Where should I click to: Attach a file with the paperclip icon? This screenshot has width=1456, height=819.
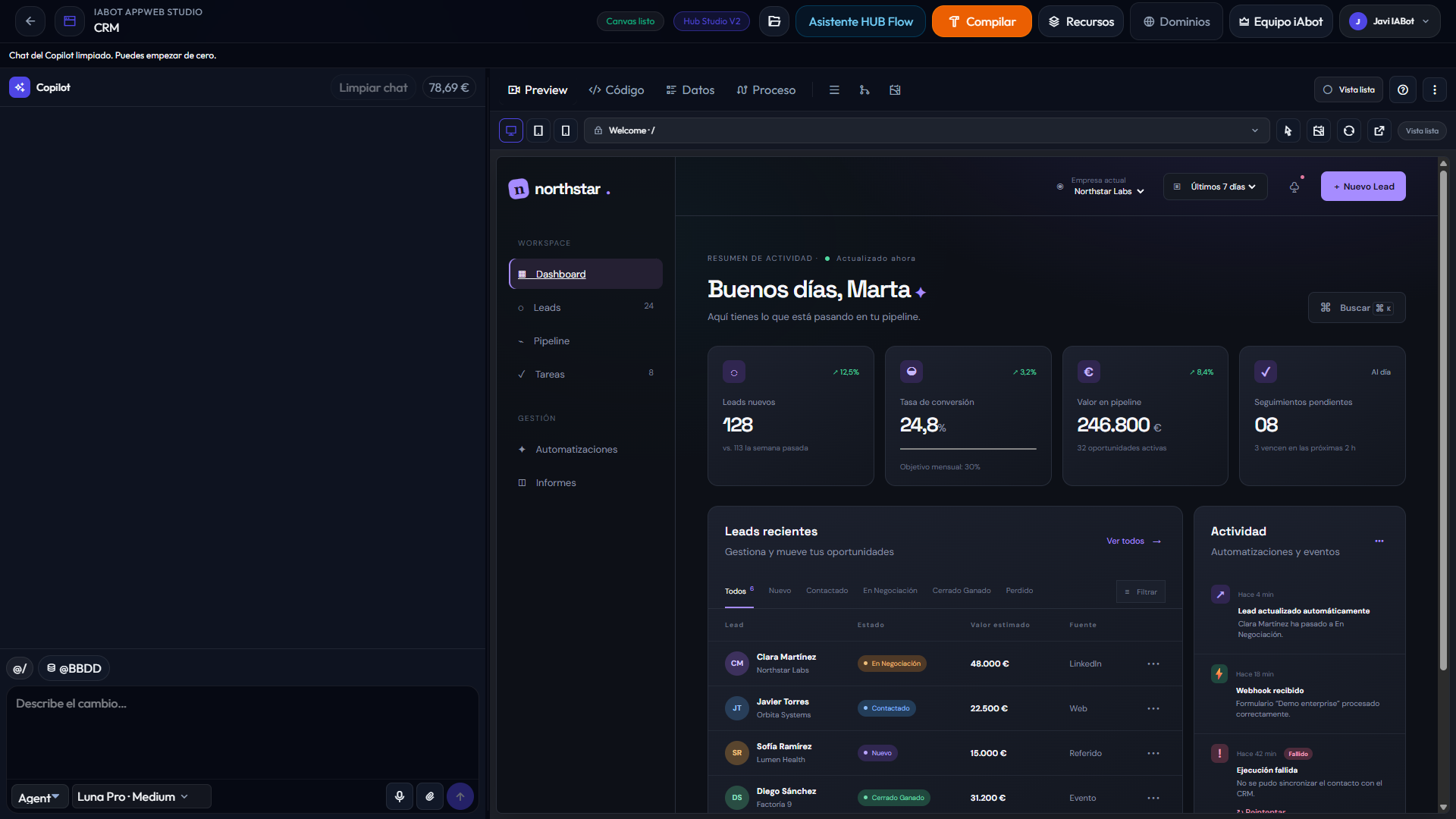[x=430, y=796]
